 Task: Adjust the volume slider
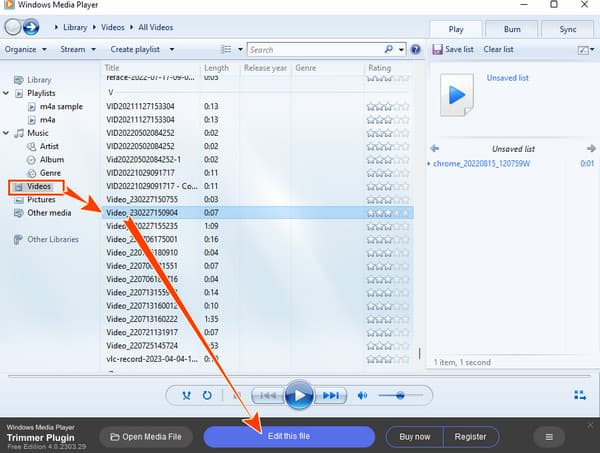pos(400,396)
